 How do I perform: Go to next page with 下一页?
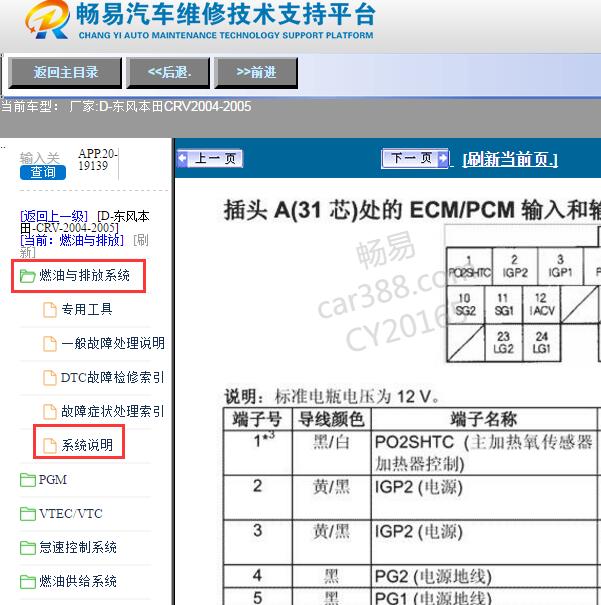pos(415,159)
